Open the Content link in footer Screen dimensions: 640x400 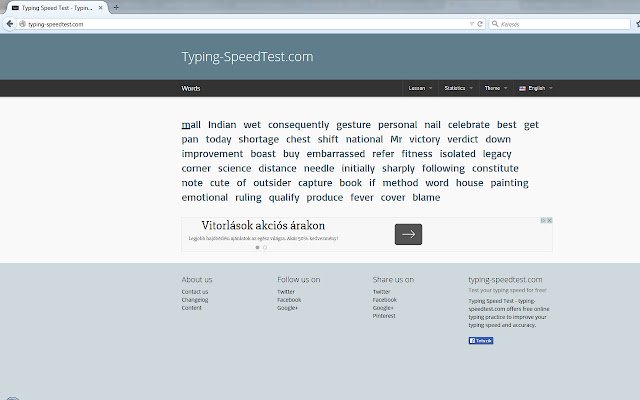click(191, 308)
